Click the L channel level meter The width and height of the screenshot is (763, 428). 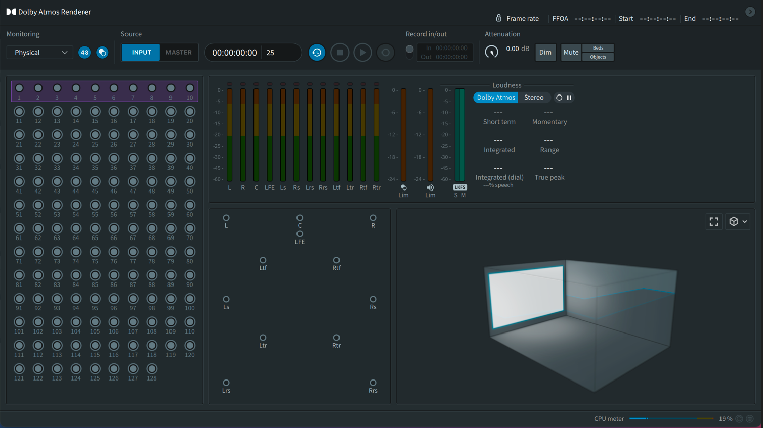[229, 135]
